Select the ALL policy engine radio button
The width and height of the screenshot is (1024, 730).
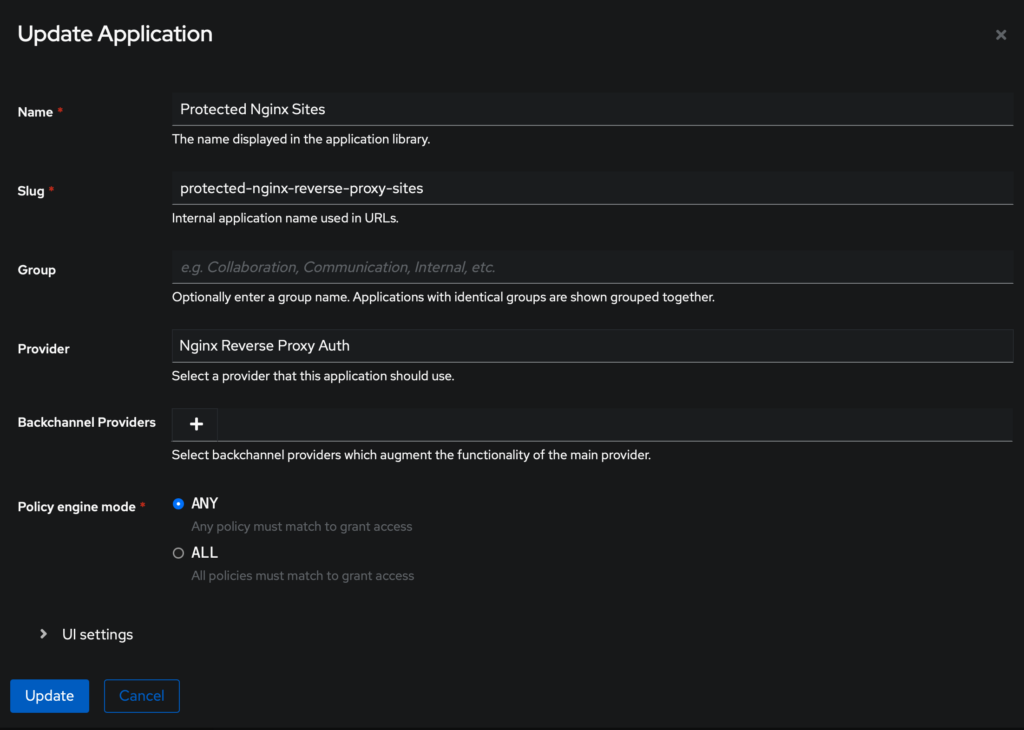179,553
